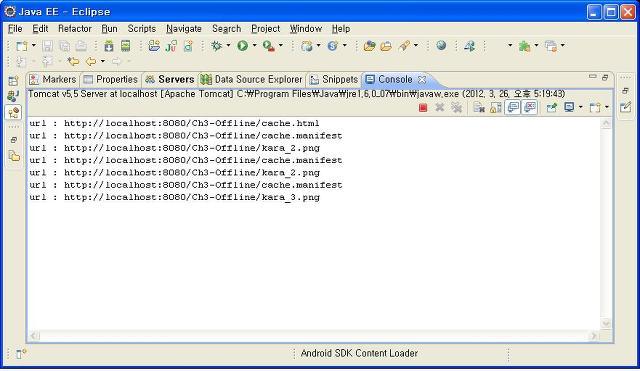Switch to the Data Source Explorer tab
Image resolution: width=640 pixels, height=371 pixels.
(x=251, y=80)
